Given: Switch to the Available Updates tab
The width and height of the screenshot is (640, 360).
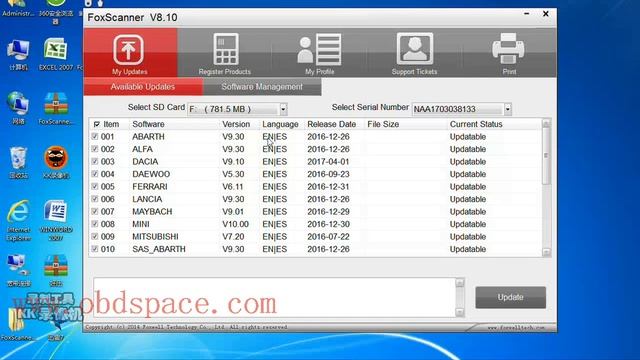Looking at the screenshot, I should tap(143, 87).
